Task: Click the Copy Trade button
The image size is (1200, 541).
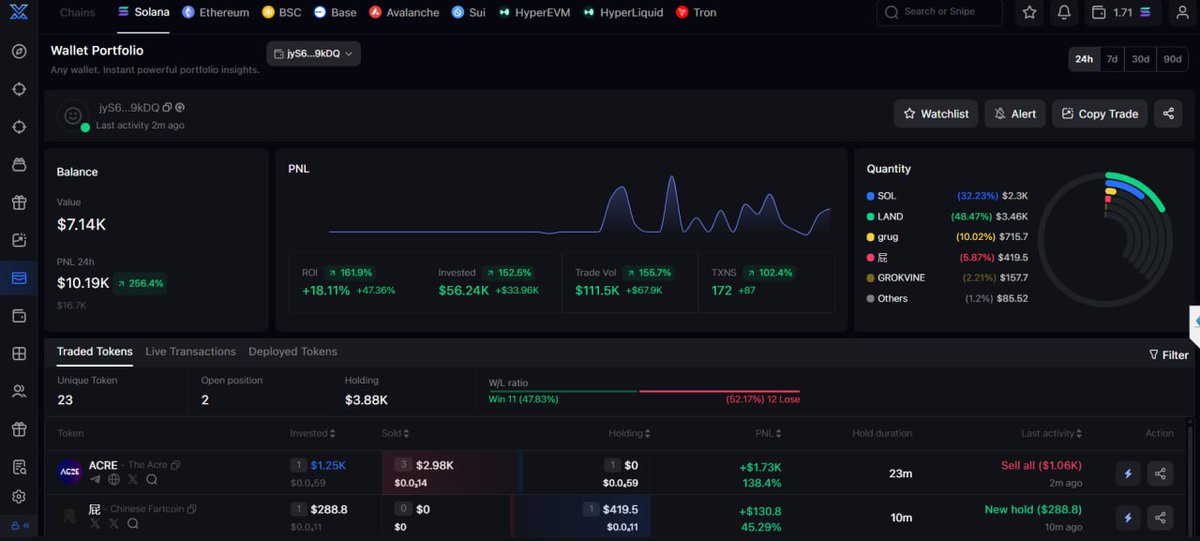Action: point(1100,114)
